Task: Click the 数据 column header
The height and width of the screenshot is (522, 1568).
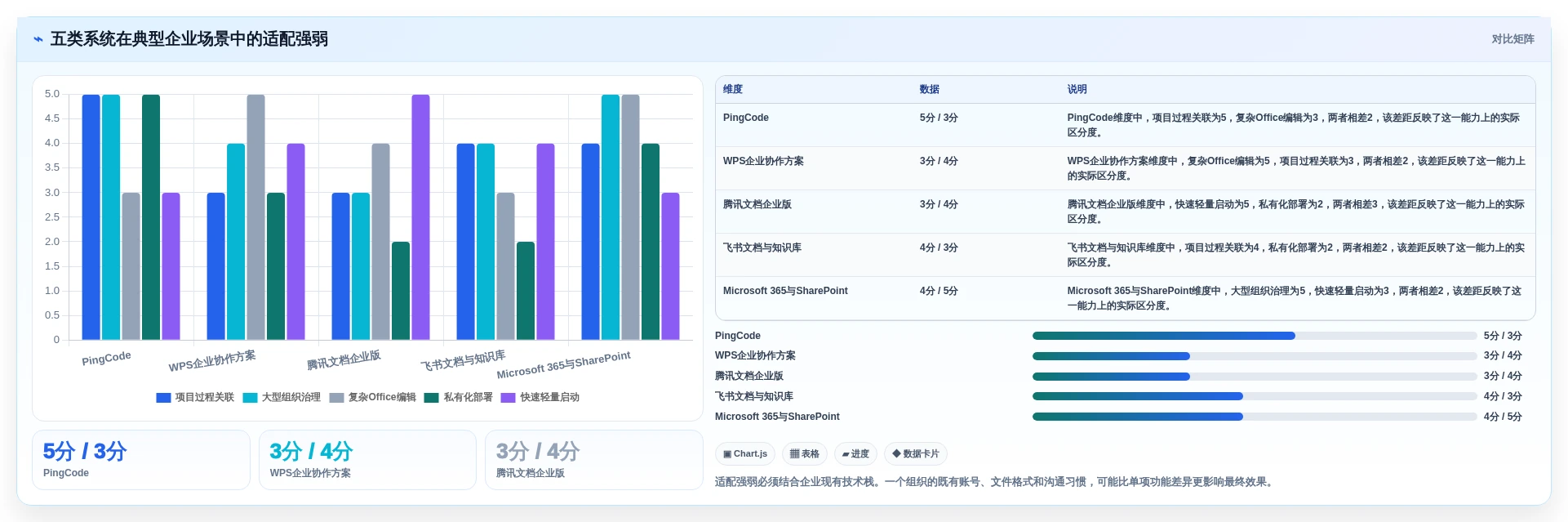Action: [930, 90]
